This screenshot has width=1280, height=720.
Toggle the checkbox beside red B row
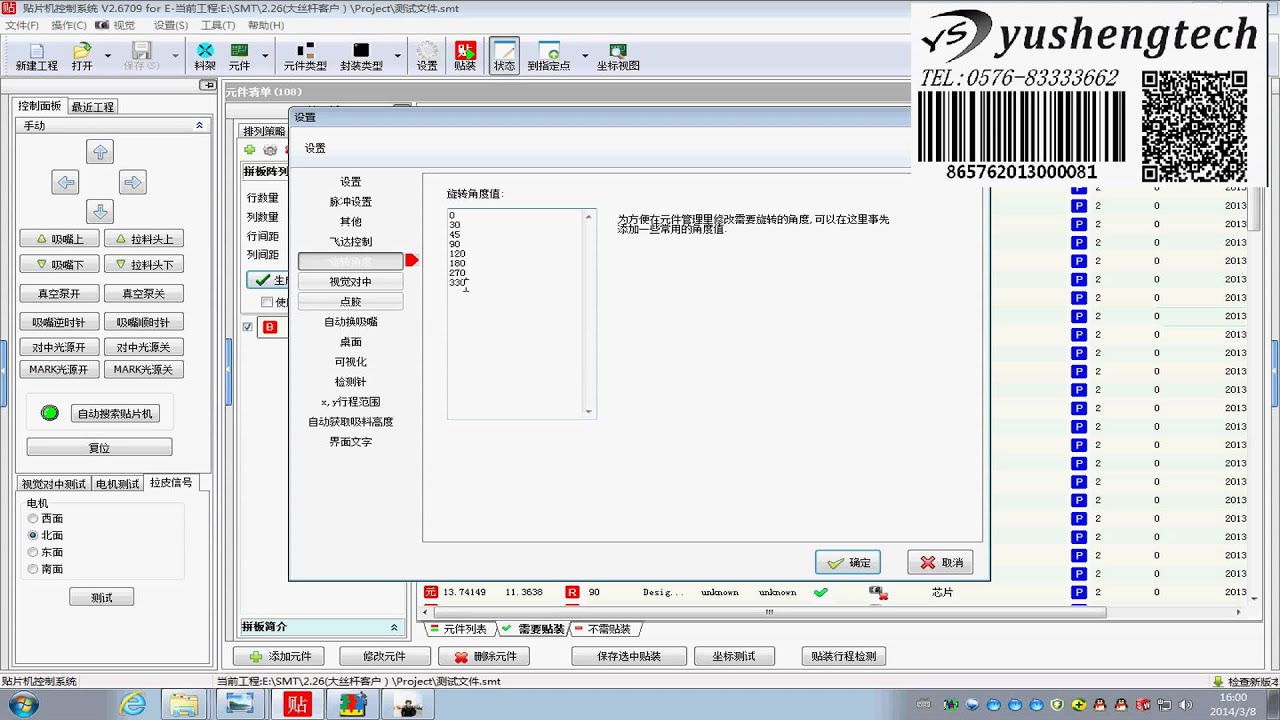[x=248, y=327]
